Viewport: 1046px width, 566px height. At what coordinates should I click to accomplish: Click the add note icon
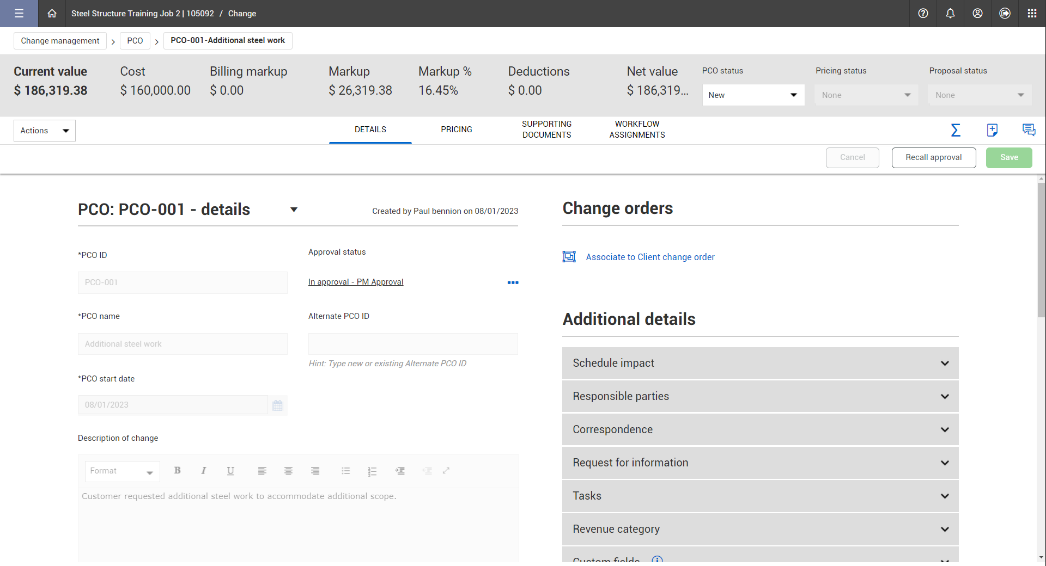point(992,130)
